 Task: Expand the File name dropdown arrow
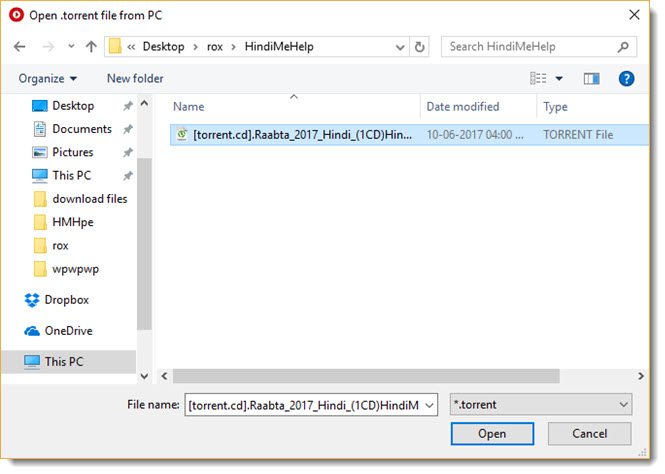(429, 405)
